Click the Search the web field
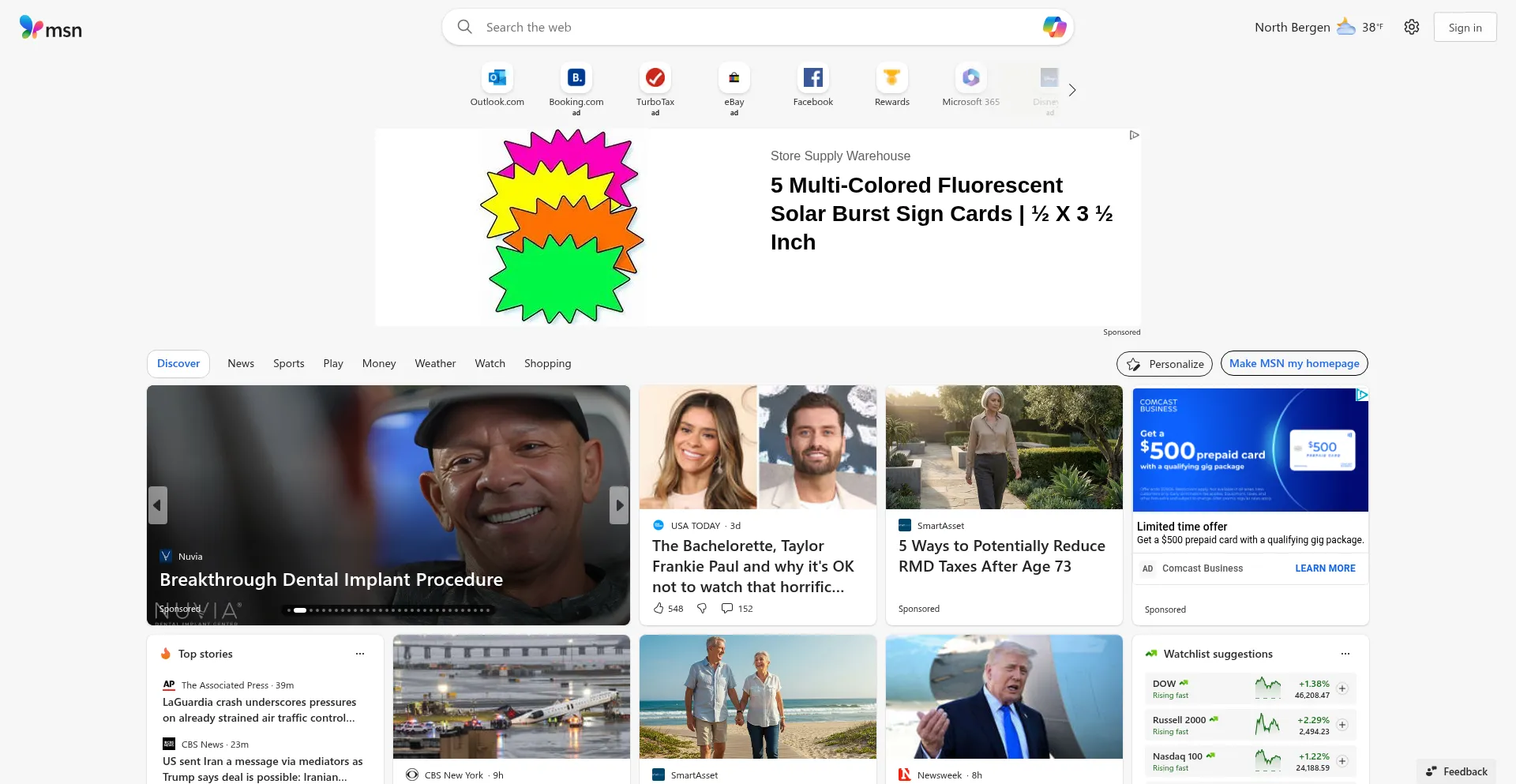Viewport: 1516px width, 784px height. click(758, 27)
